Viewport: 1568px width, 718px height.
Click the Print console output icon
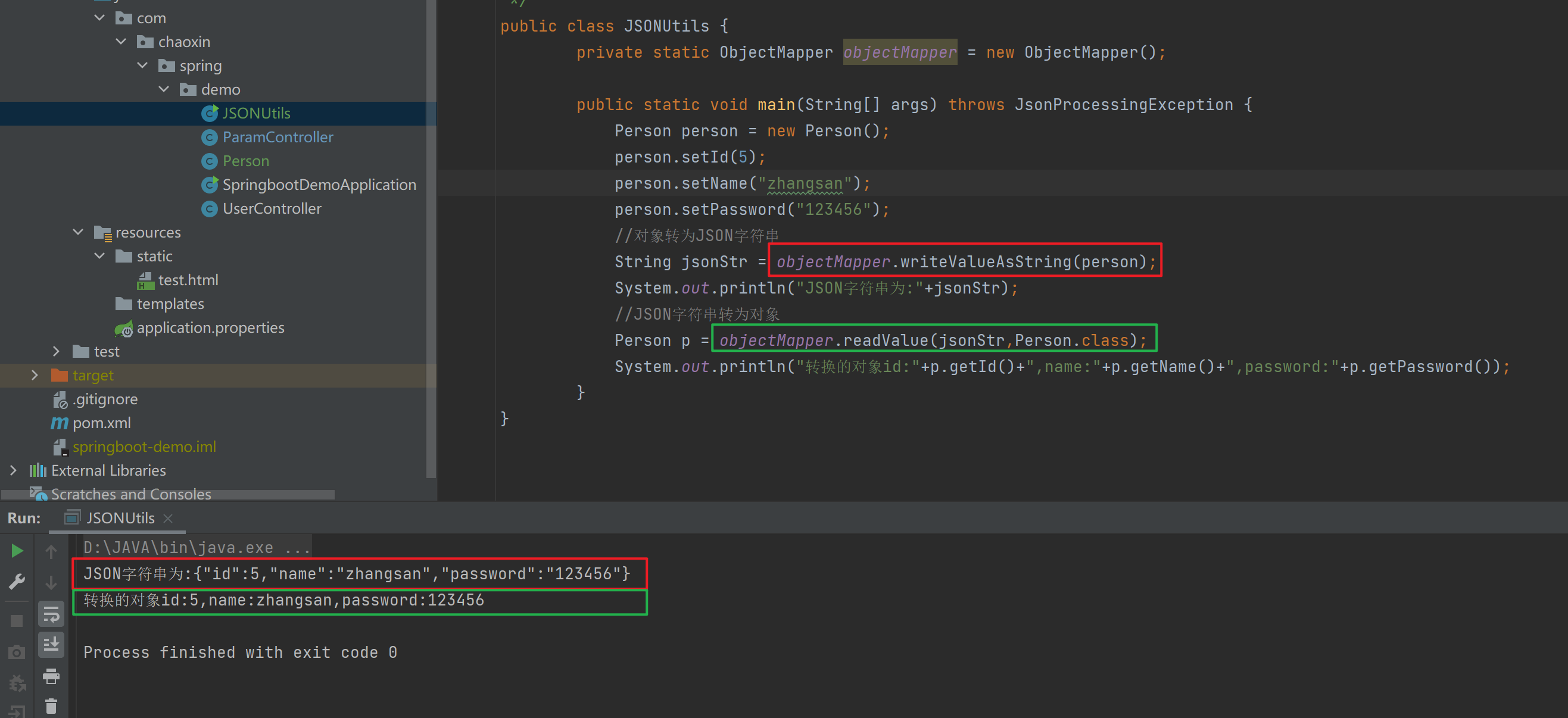tap(51, 676)
